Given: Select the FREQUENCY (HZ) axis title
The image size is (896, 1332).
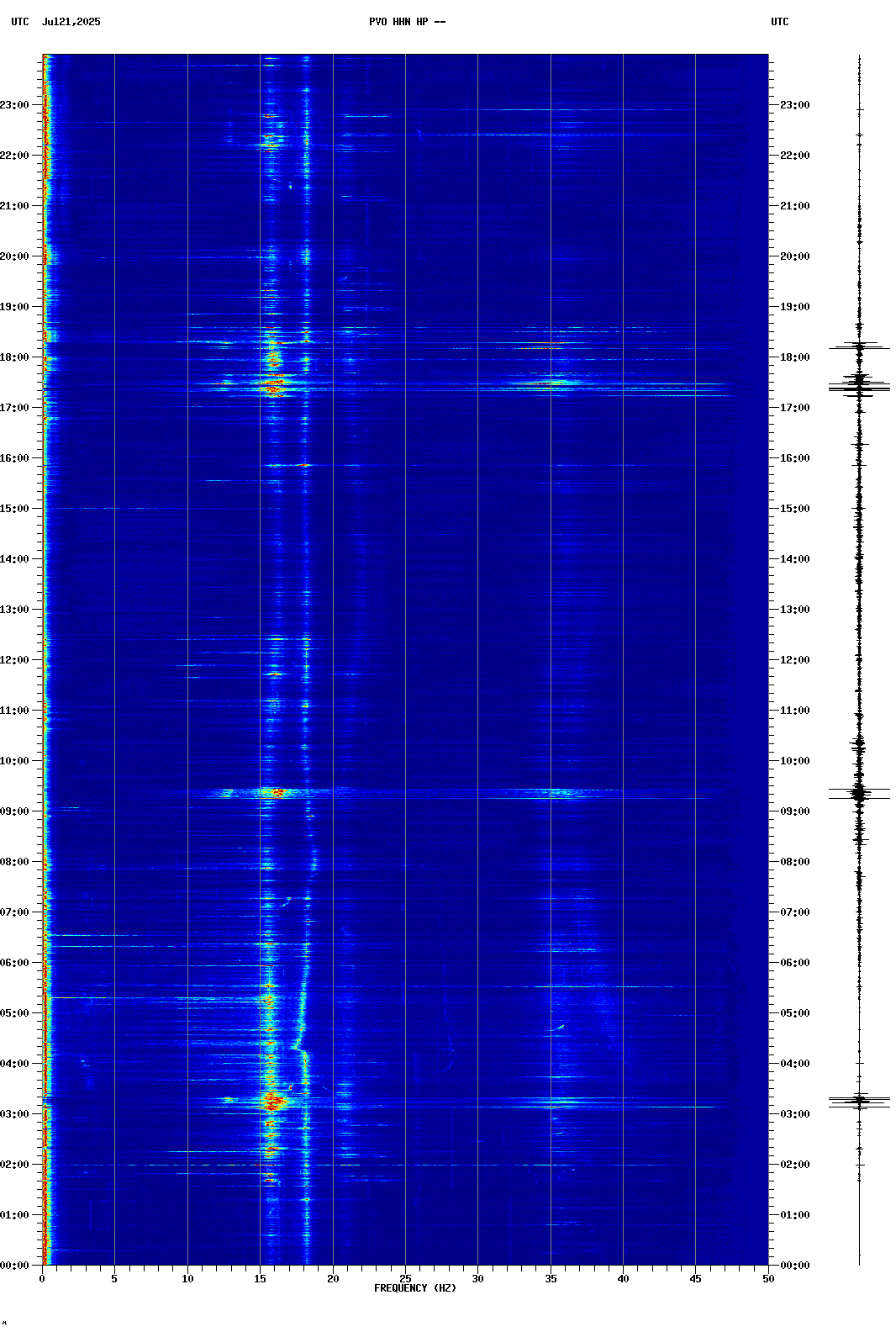Looking at the screenshot, I should tap(415, 1288).
